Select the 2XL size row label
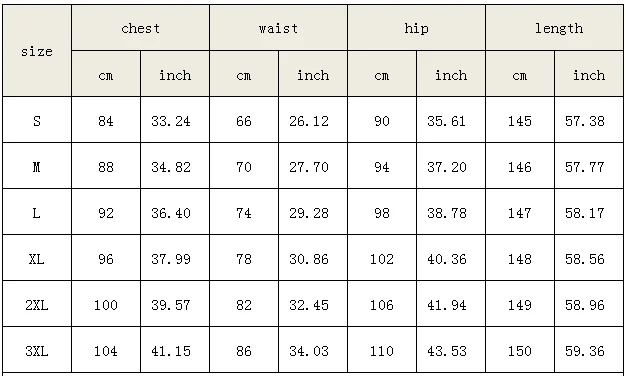 point(37,304)
